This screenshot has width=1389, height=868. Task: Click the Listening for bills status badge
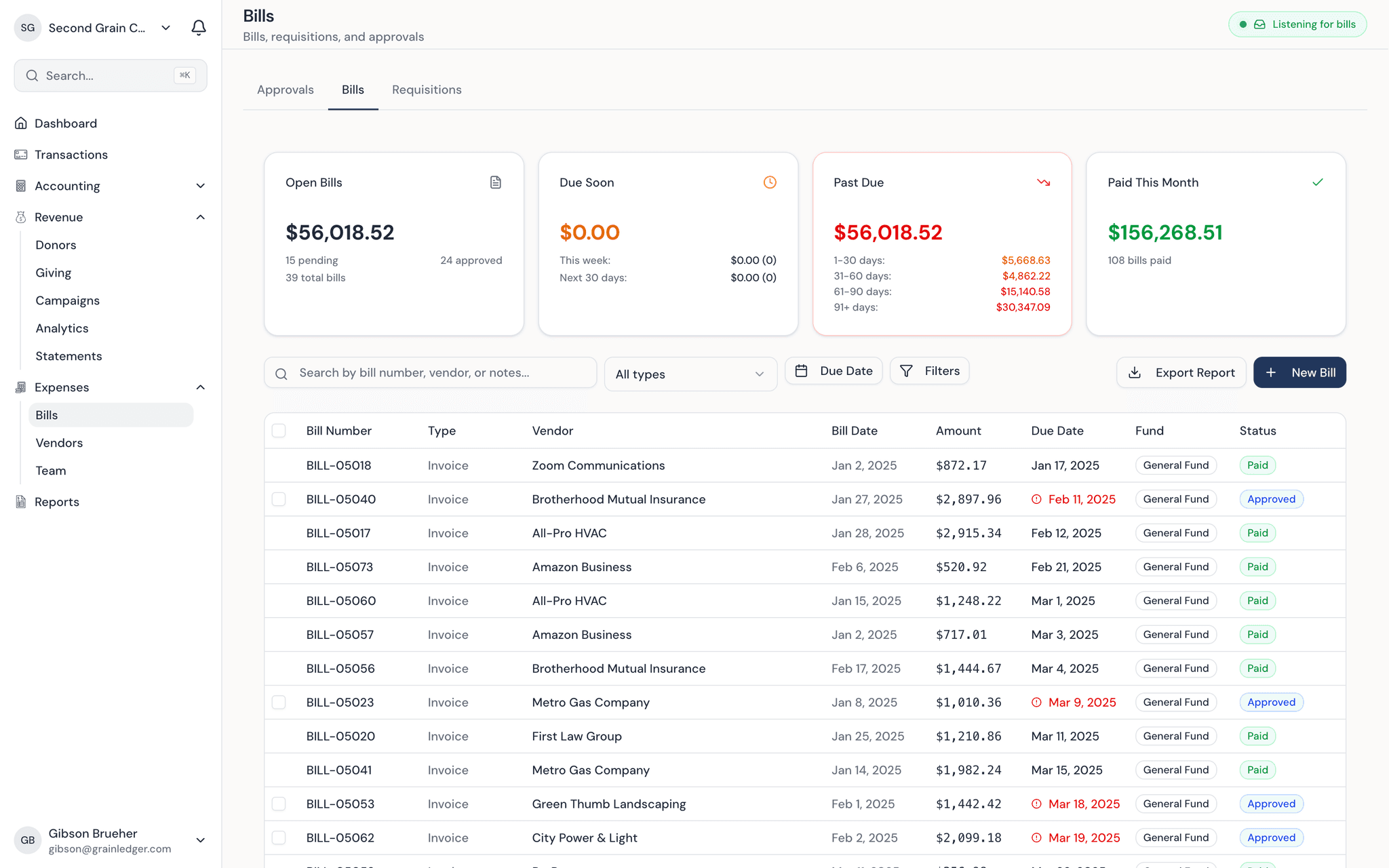[1297, 24]
